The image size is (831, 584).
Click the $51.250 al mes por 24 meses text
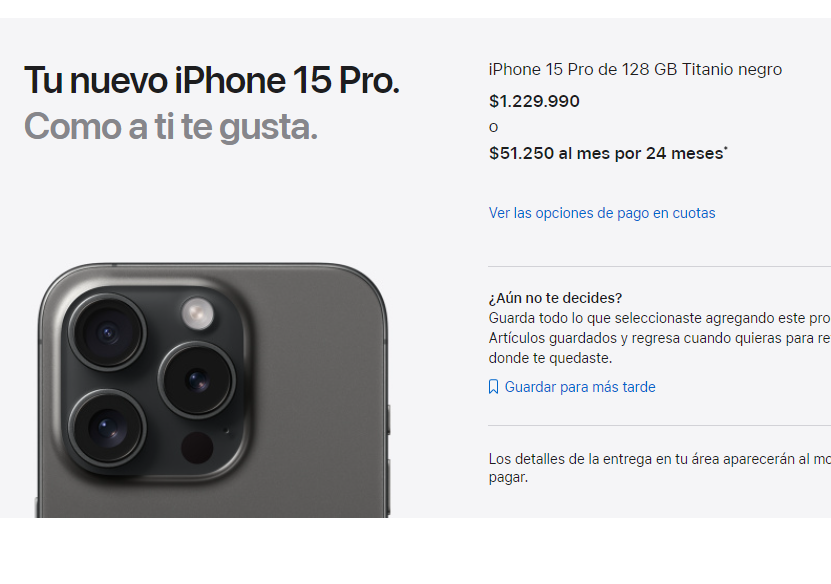pos(606,153)
